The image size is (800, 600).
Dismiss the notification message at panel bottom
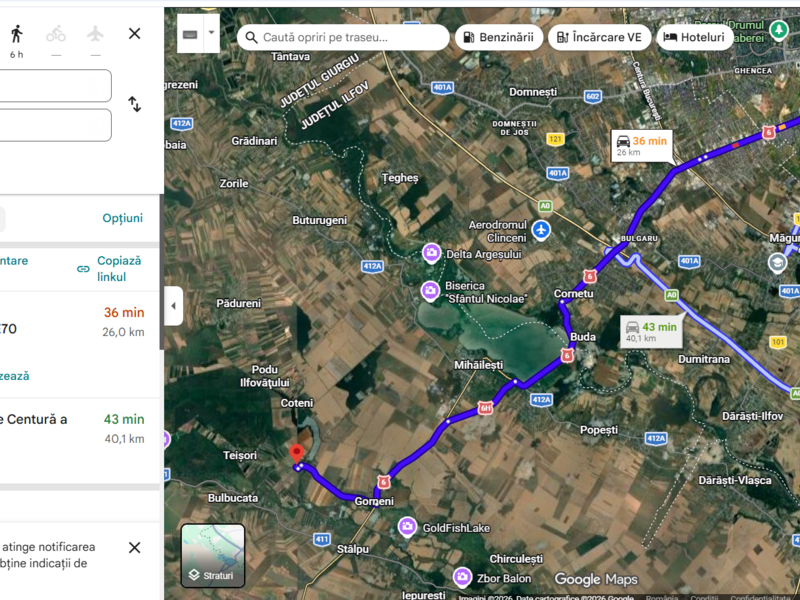click(135, 547)
